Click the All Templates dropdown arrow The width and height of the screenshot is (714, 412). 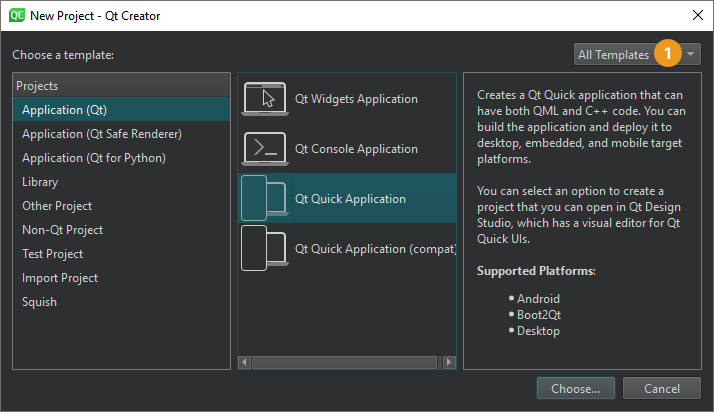(x=691, y=54)
